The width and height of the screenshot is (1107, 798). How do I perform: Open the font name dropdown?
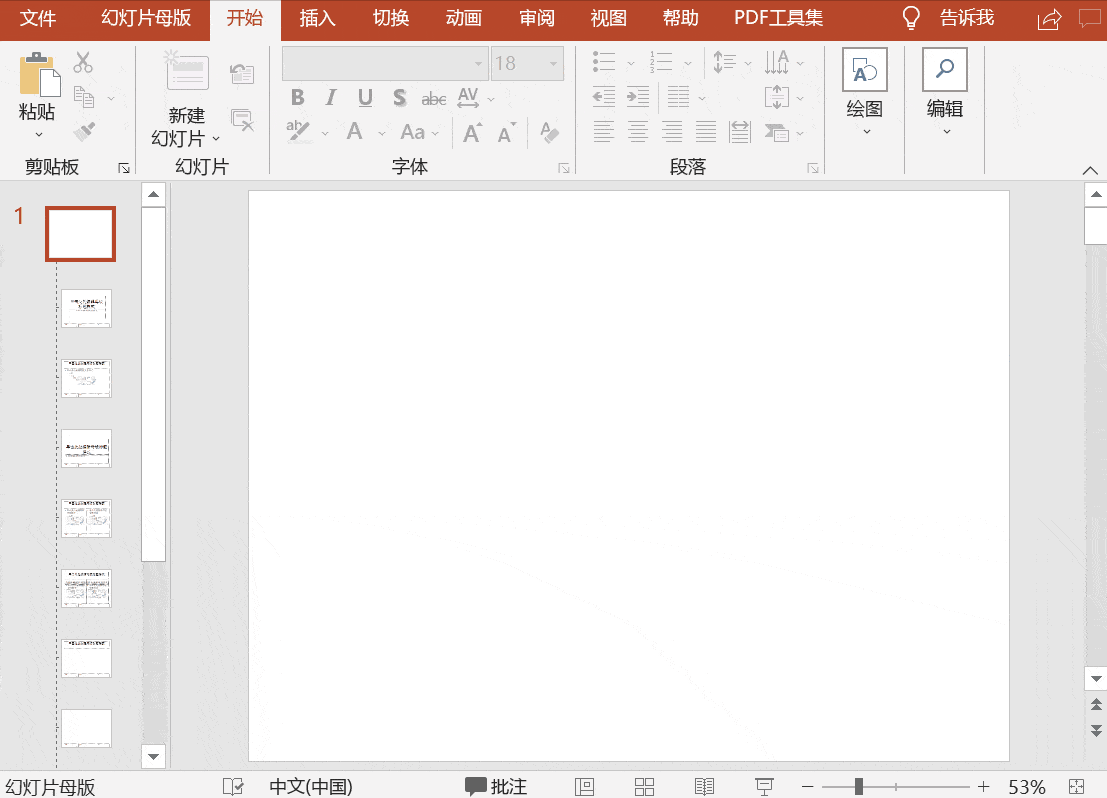[477, 63]
